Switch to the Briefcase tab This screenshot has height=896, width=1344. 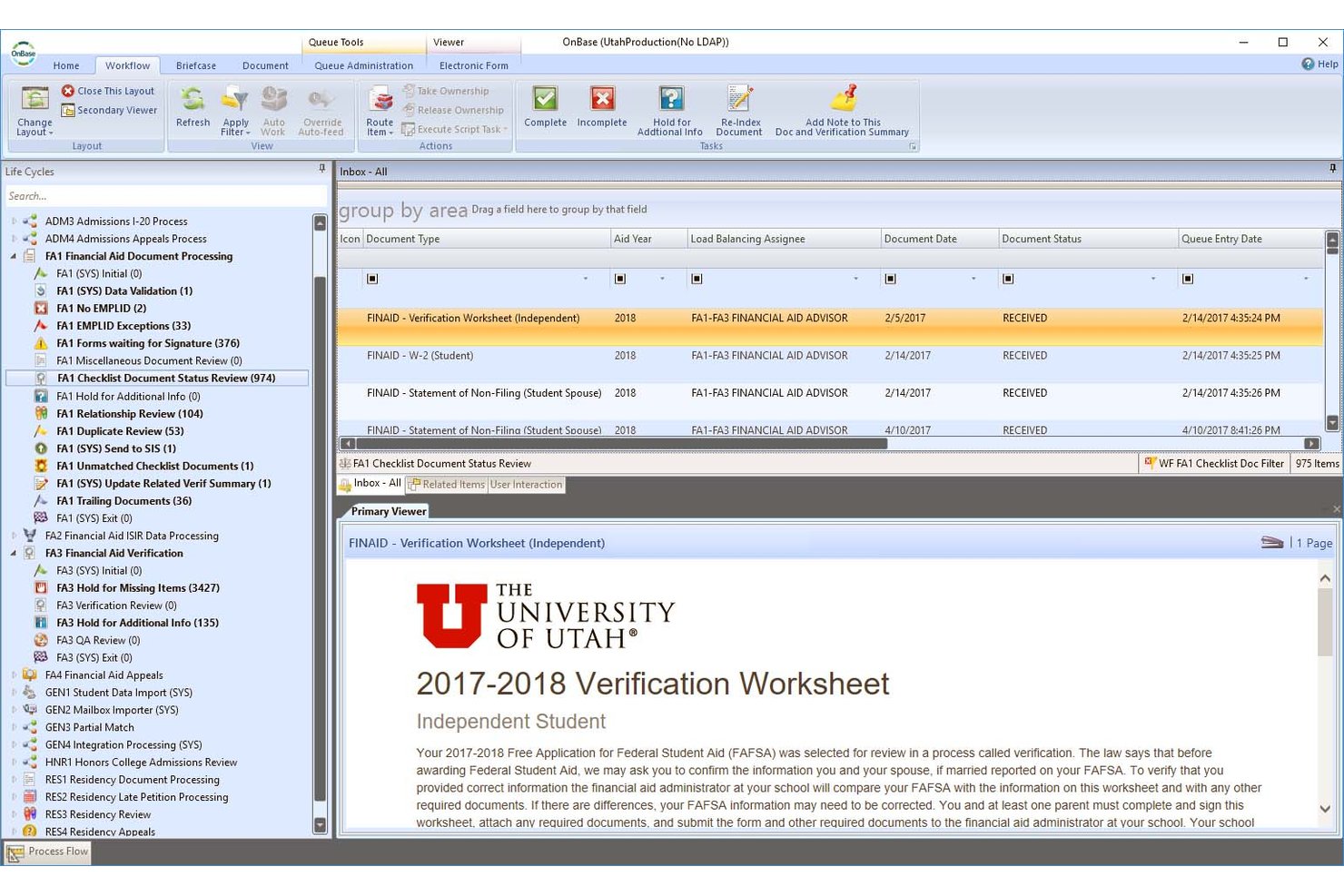[196, 65]
